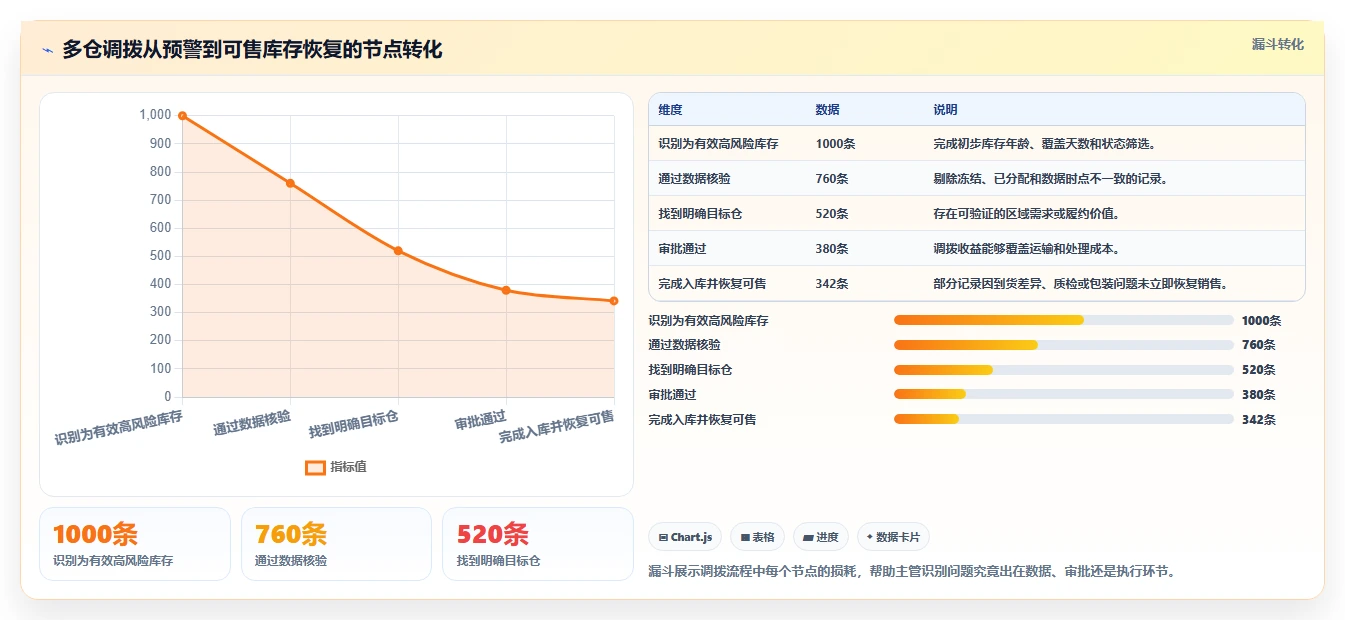1345x620 pixels.
Task: Click table cell 通过数据核验
Action: coord(694,179)
